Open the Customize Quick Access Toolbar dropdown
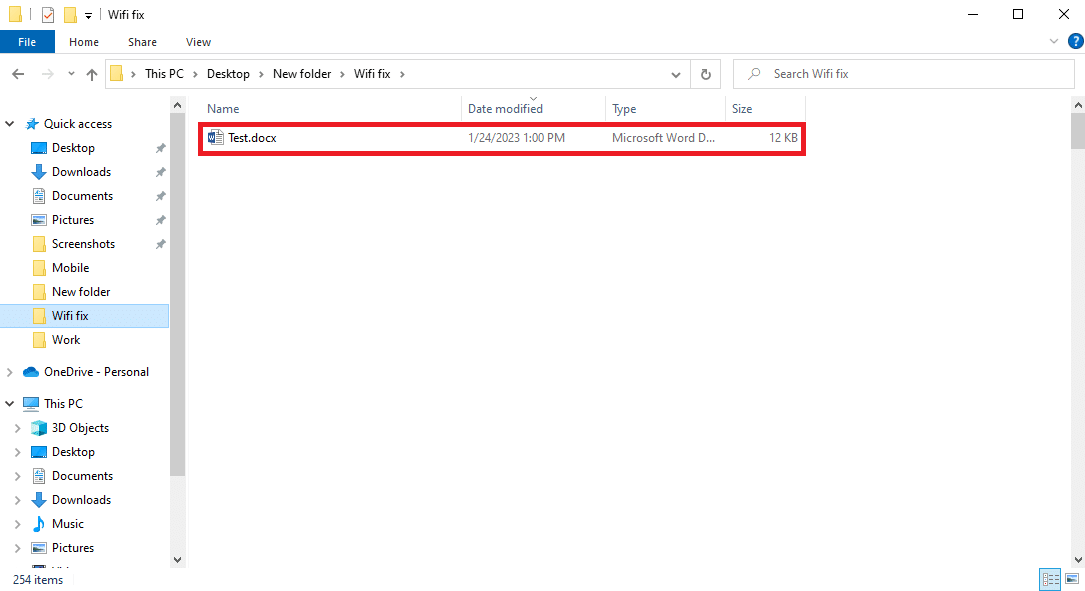The width and height of the screenshot is (1085, 591). 89,15
